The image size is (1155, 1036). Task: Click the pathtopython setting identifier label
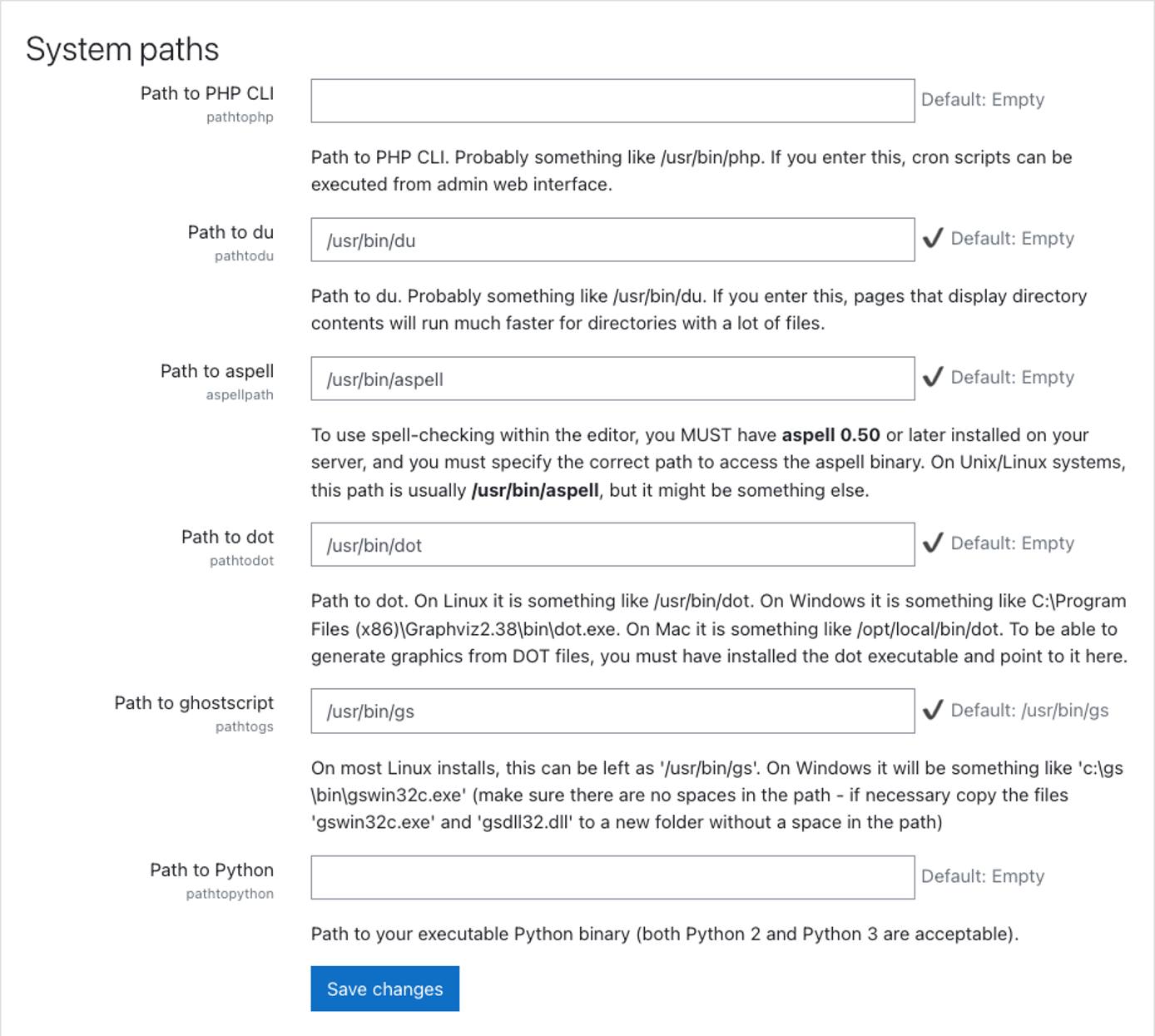point(231,893)
